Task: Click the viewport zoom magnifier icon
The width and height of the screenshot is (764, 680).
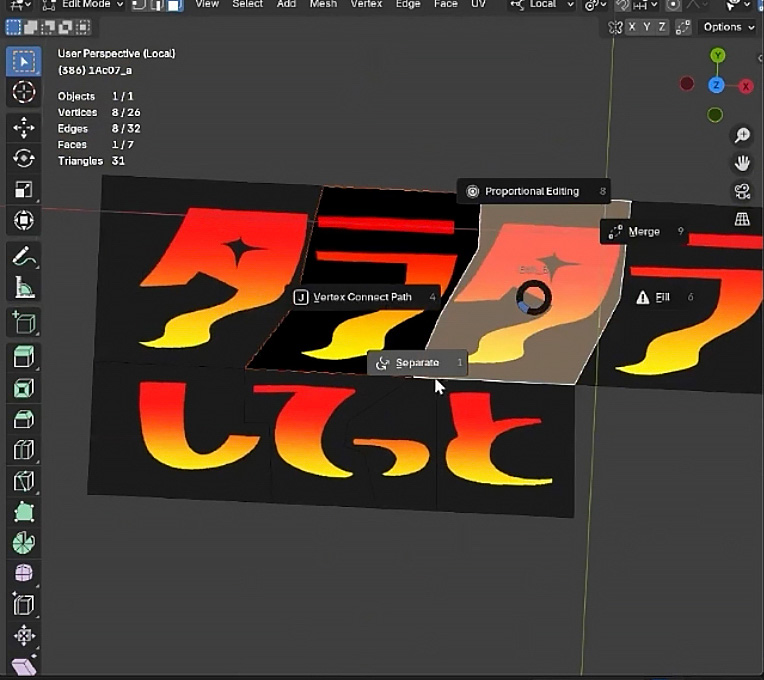Action: 742,135
